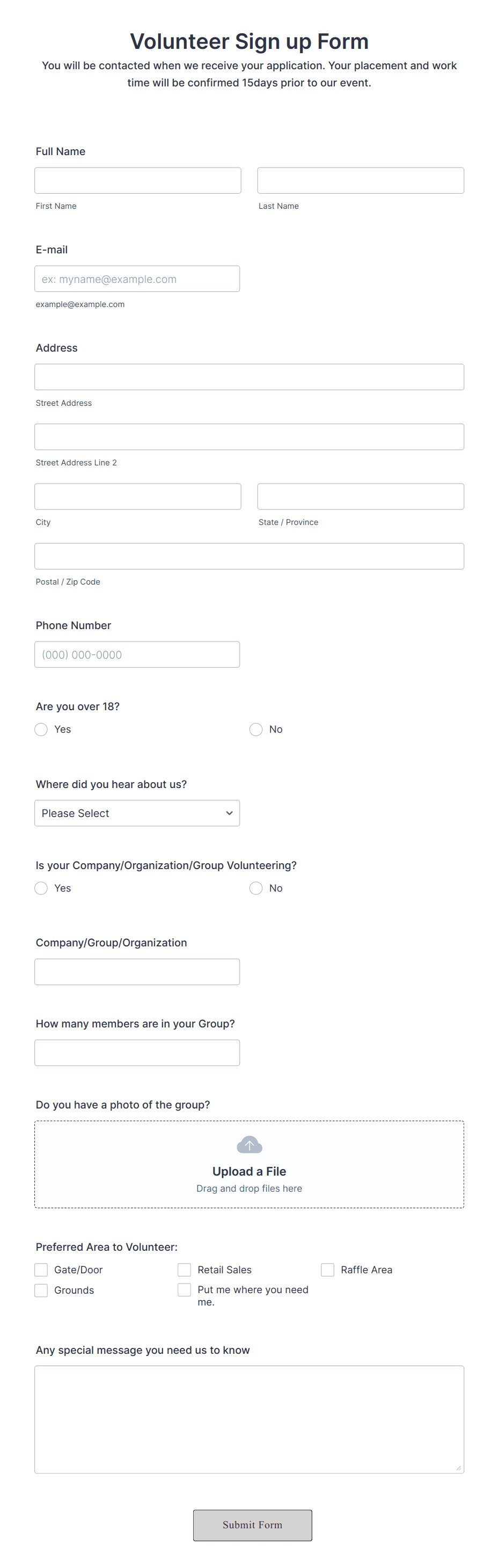Select No for over 18 question

coord(255,729)
